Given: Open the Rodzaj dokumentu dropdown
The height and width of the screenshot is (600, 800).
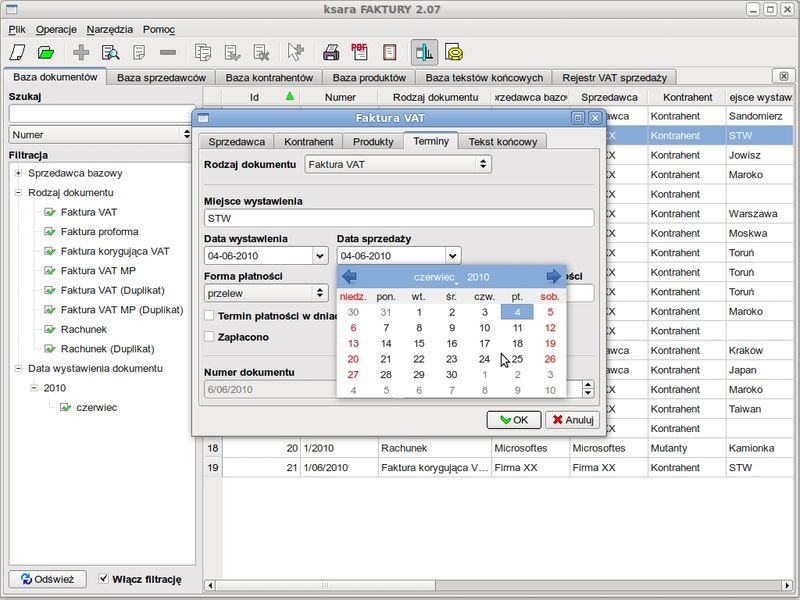Looking at the screenshot, I should [x=397, y=164].
